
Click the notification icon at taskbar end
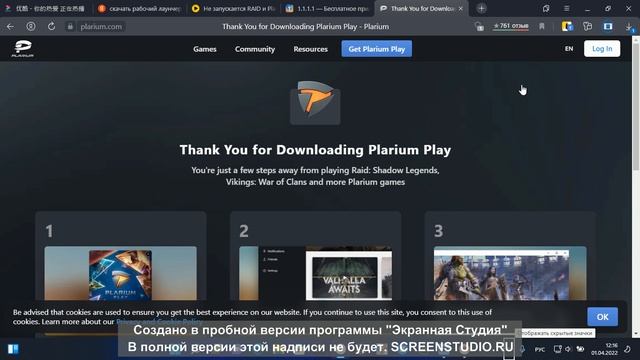pyautogui.click(x=627, y=349)
